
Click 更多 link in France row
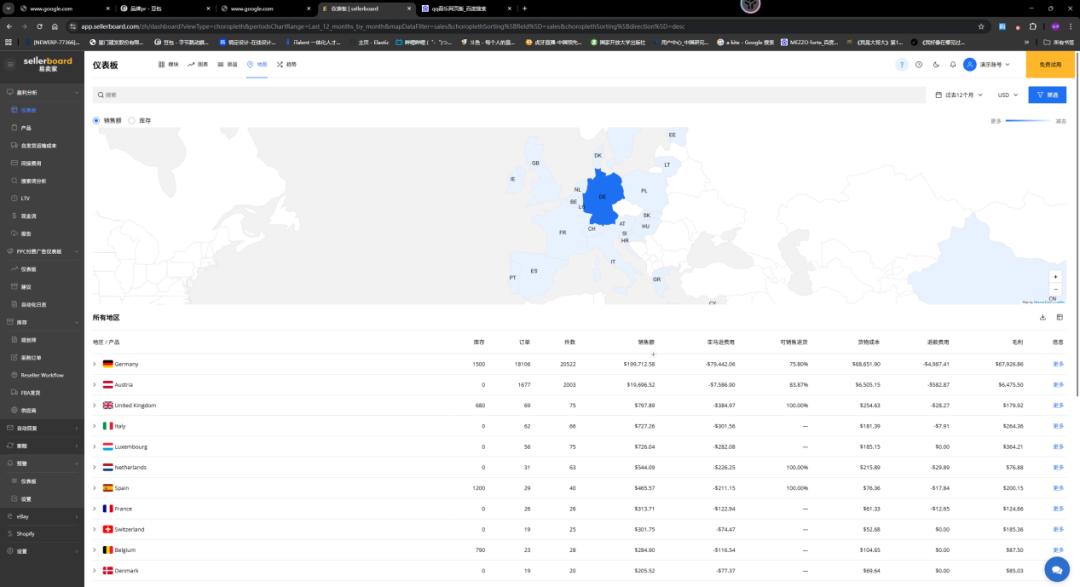pyautogui.click(x=1059, y=508)
